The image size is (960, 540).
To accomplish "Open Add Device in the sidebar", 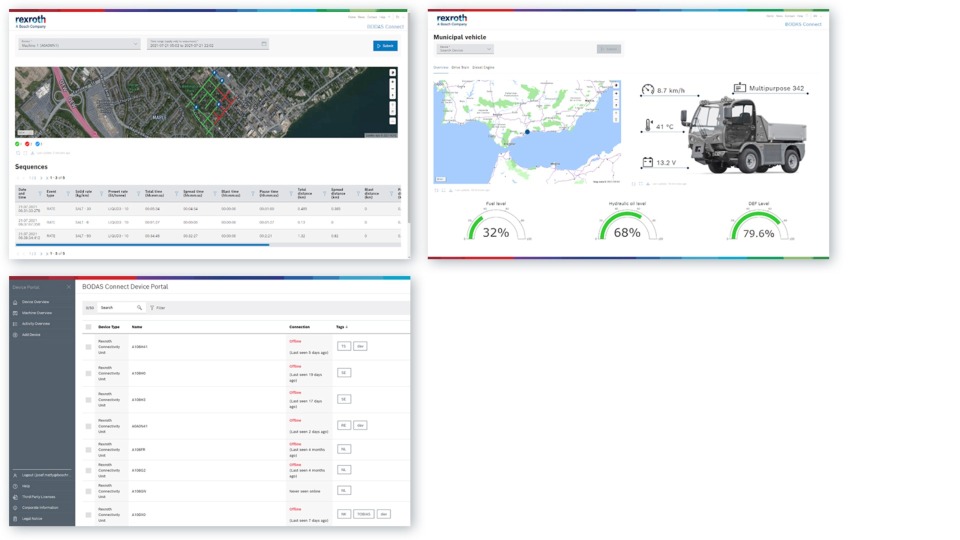I will click(30, 334).
